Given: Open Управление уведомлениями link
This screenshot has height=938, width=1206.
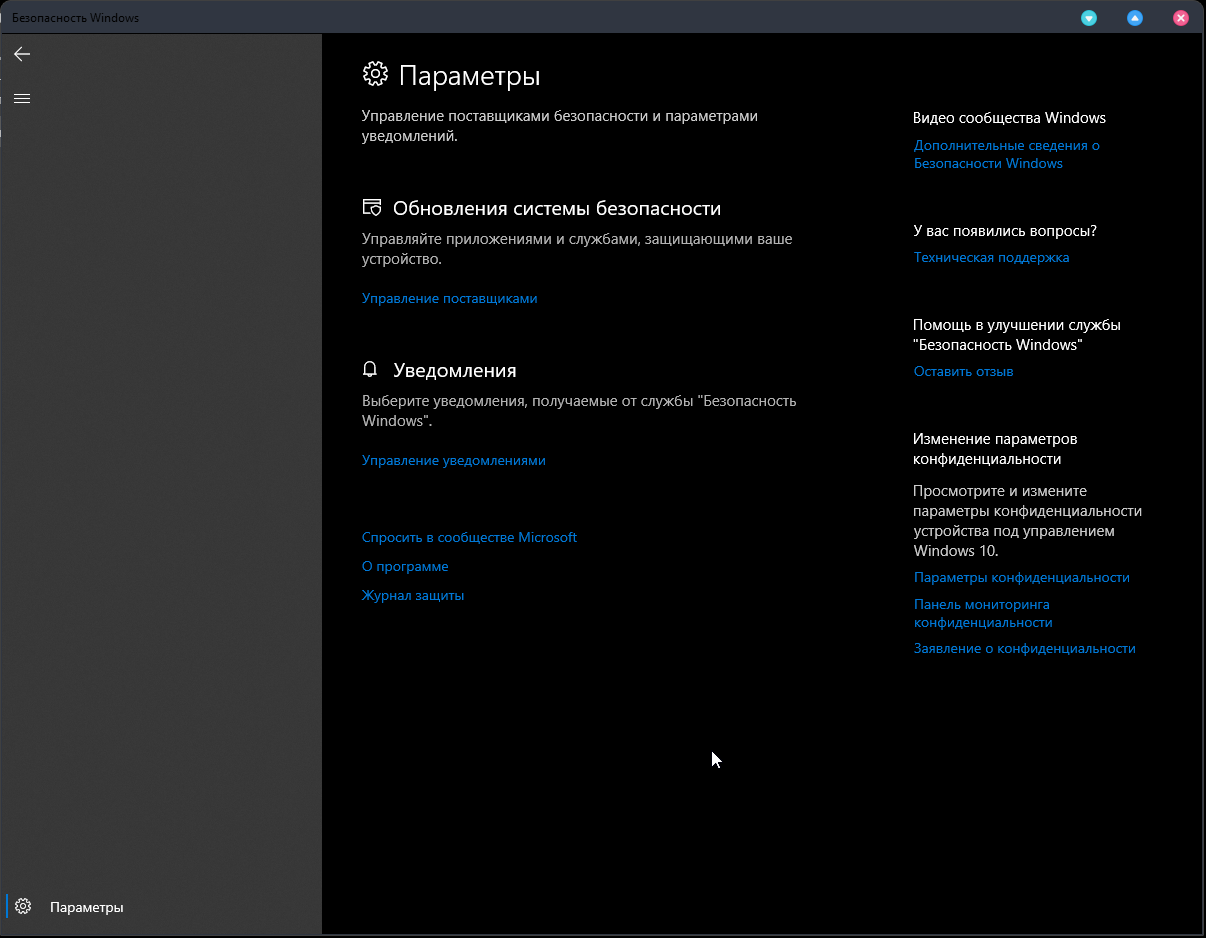Looking at the screenshot, I should pos(454,460).
